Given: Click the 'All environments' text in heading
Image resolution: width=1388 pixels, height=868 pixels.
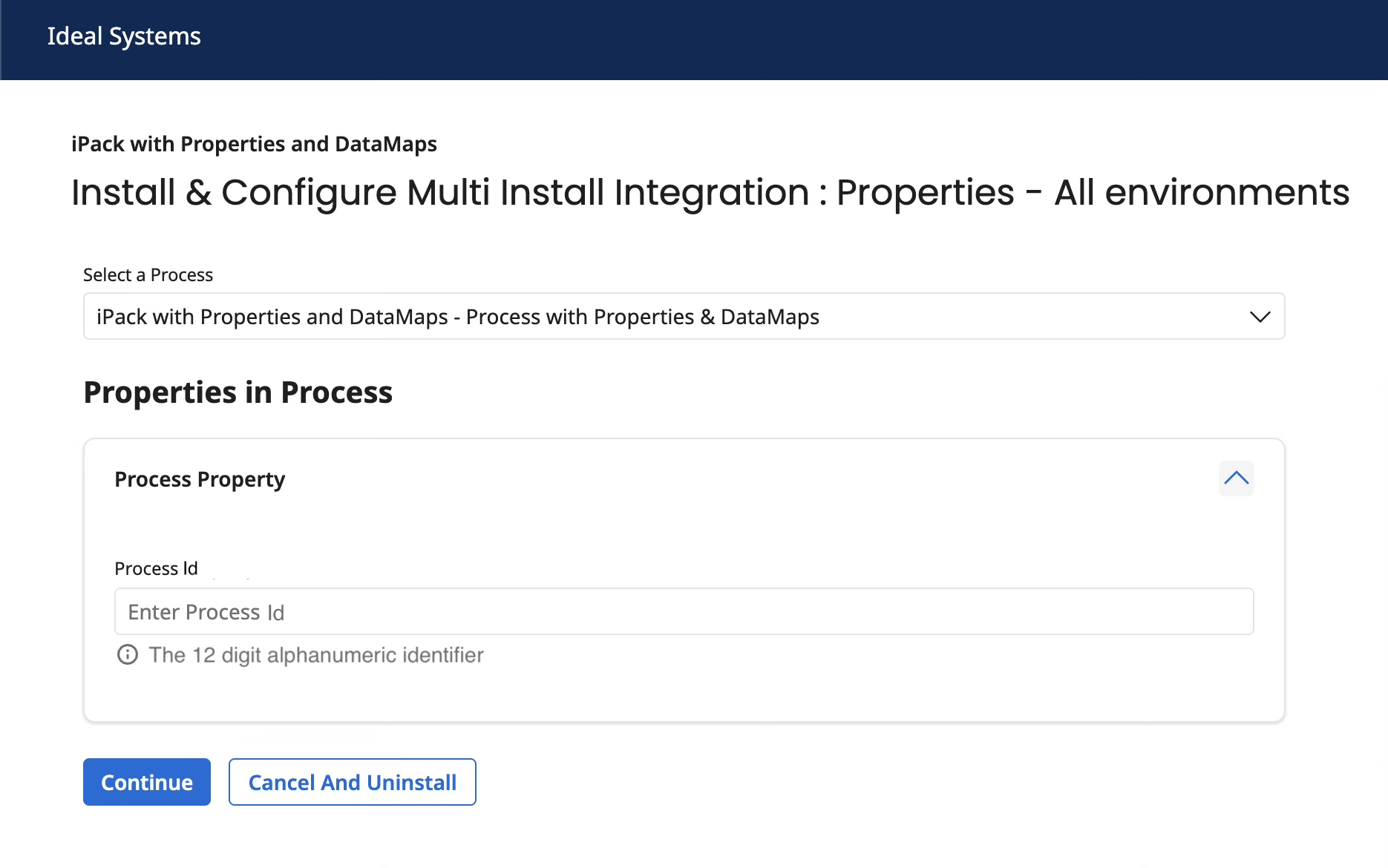Looking at the screenshot, I should (x=1201, y=193).
